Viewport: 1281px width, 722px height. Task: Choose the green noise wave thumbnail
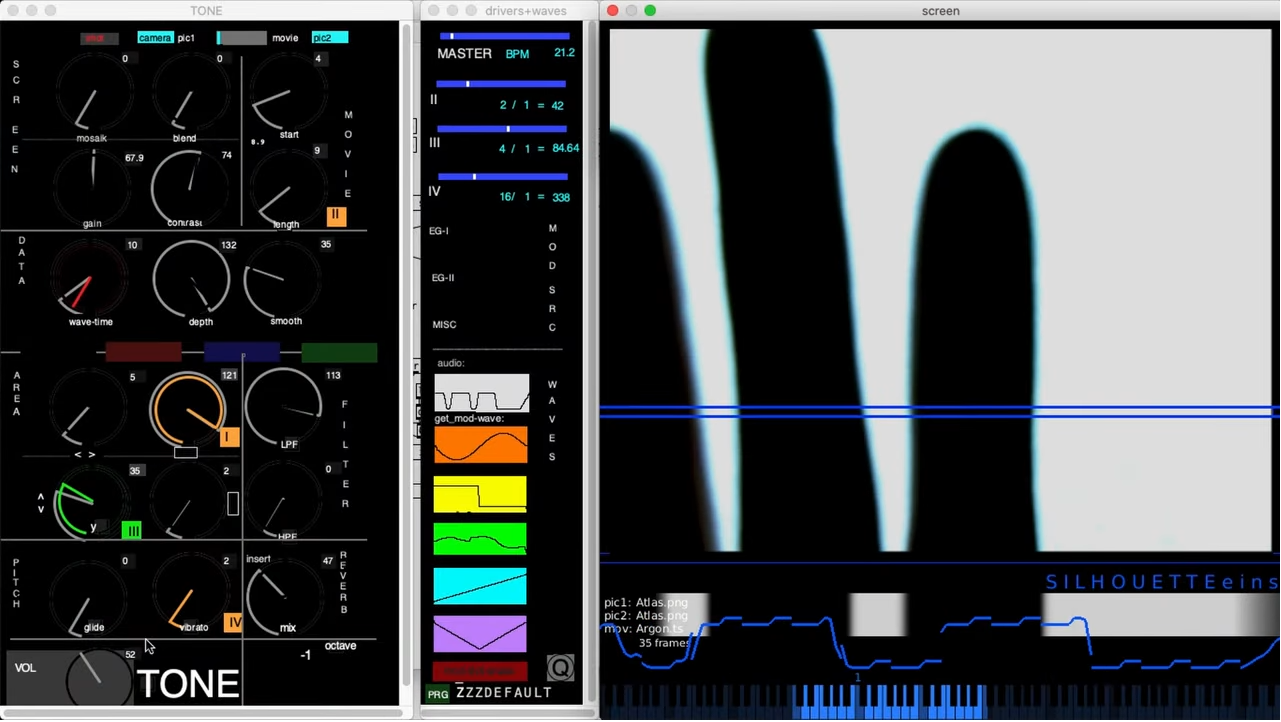[x=480, y=539]
